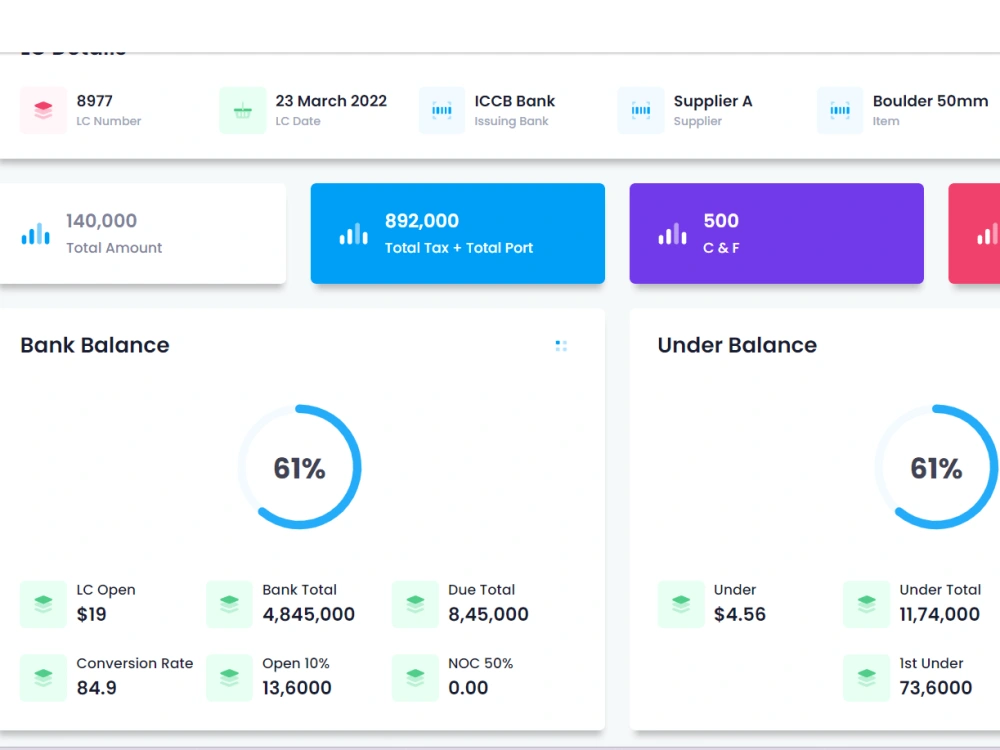This screenshot has height=750, width=1000.
Task: Click the Bank Total value 4,845,000
Action: coord(309,614)
